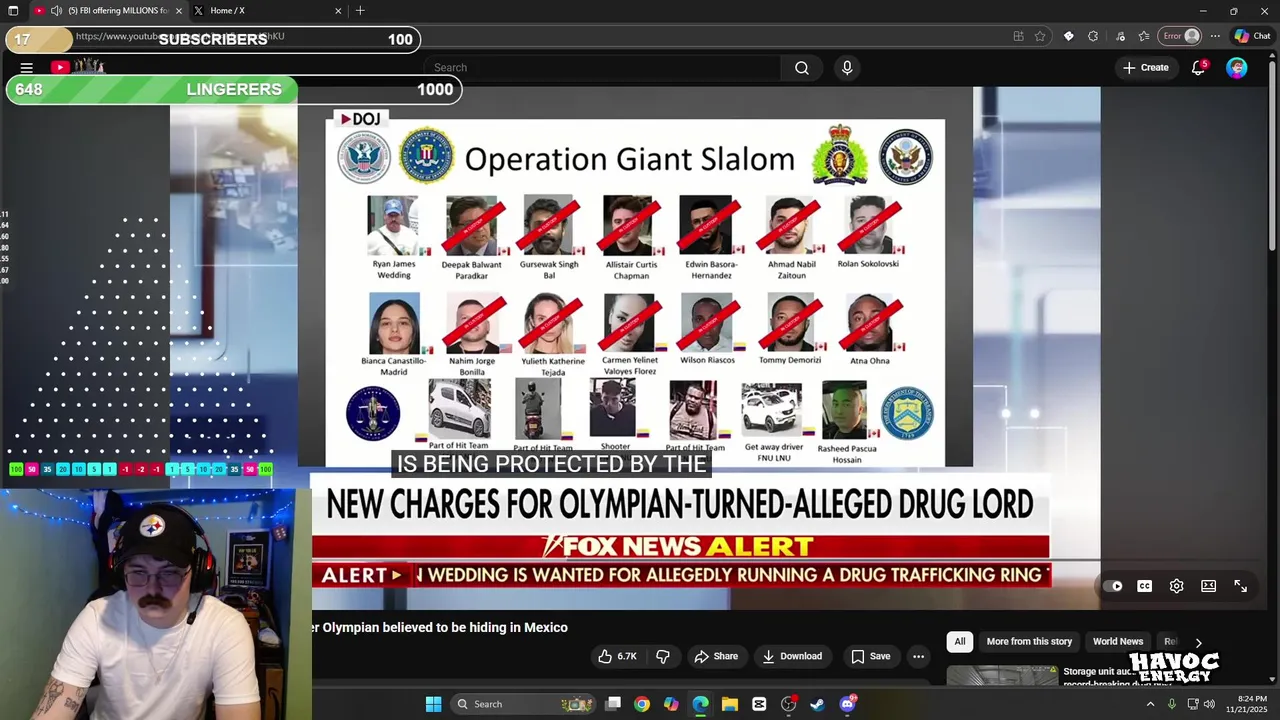The width and height of the screenshot is (1280, 720).
Task: Go to YouTube home via logo
Action: click(x=77, y=67)
